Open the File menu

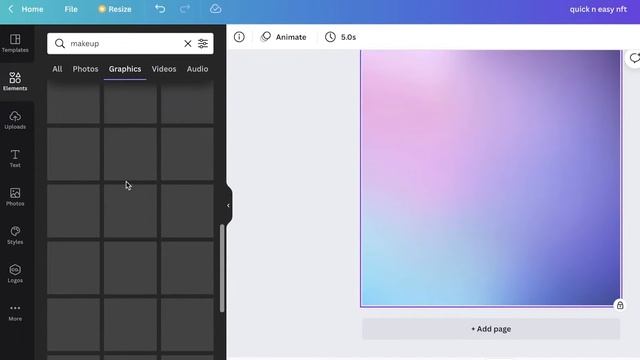point(71,9)
